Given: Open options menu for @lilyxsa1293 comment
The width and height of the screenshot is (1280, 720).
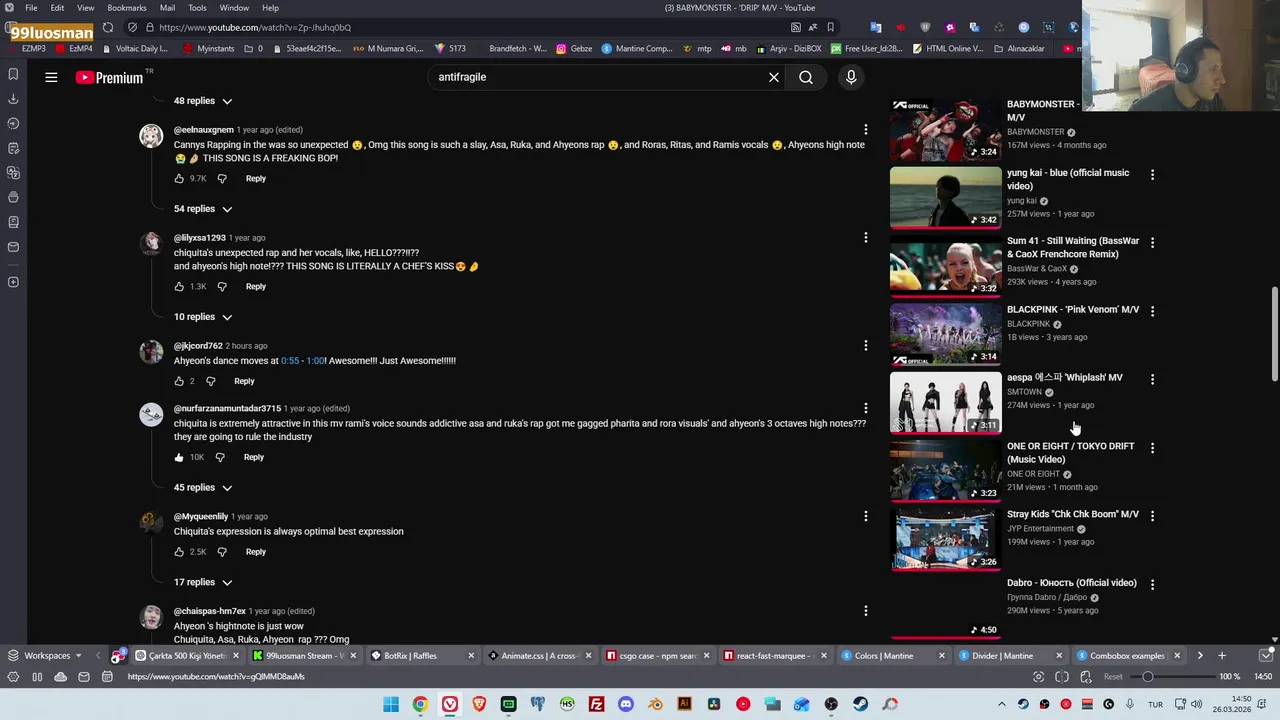Looking at the screenshot, I should [x=866, y=238].
